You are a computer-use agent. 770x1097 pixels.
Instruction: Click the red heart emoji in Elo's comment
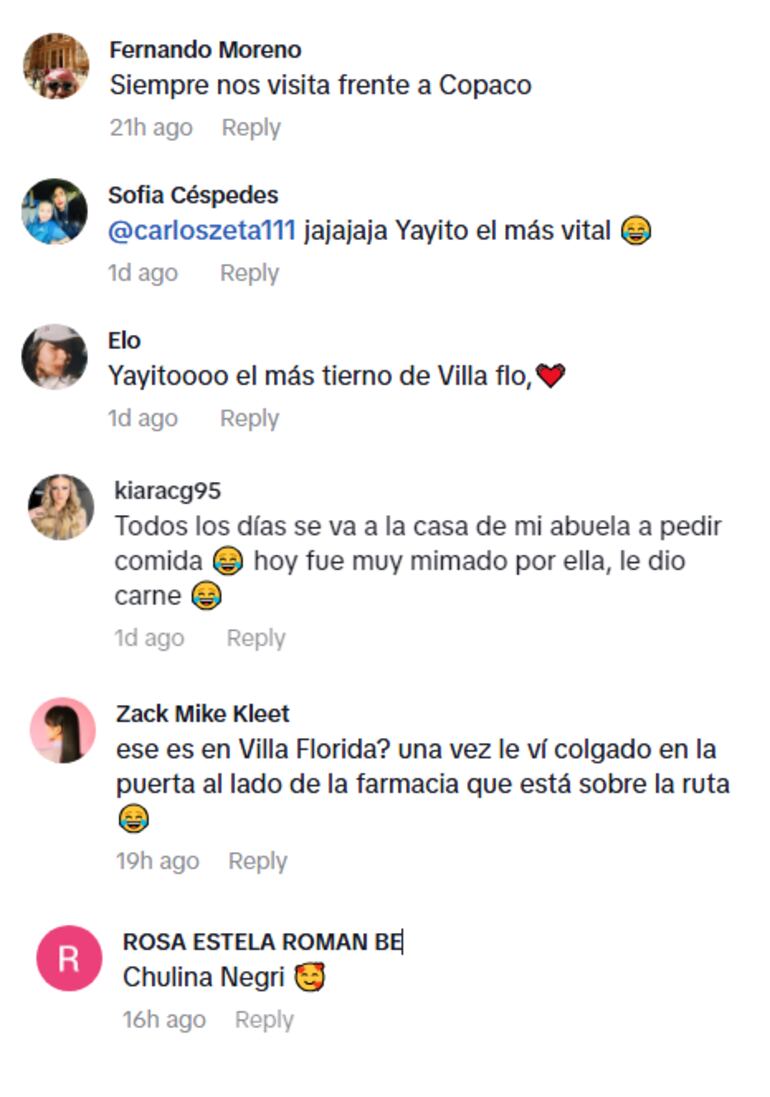pyautogui.click(x=550, y=376)
